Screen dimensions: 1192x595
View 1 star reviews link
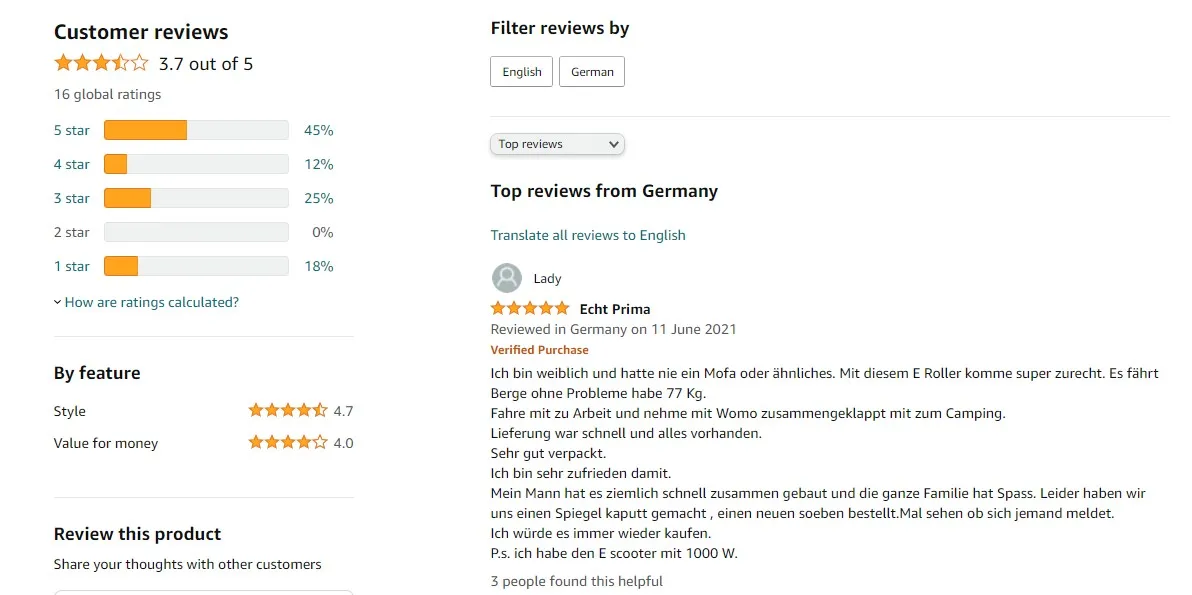click(72, 266)
